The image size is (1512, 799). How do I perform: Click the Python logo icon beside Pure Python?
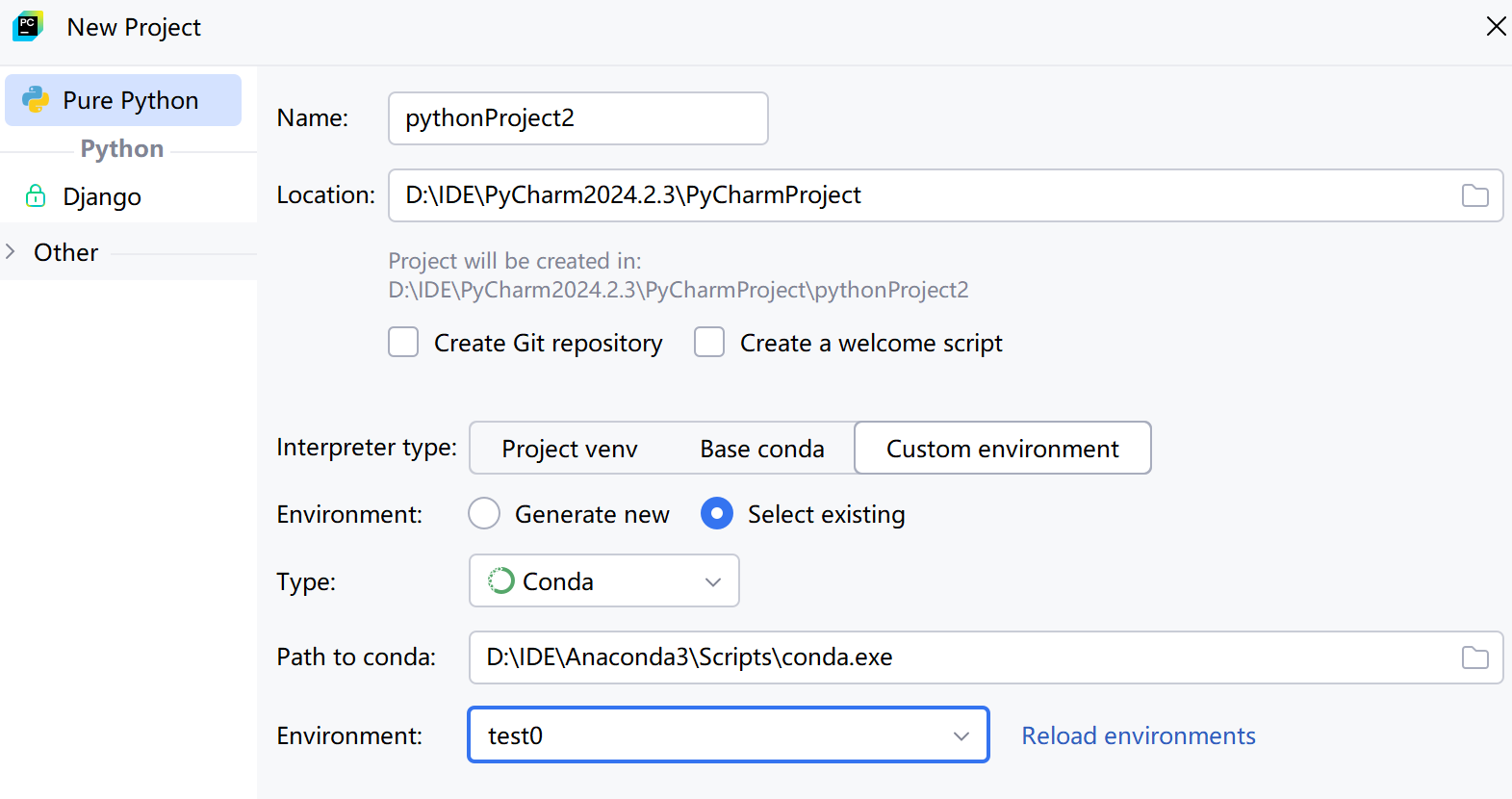[x=36, y=100]
